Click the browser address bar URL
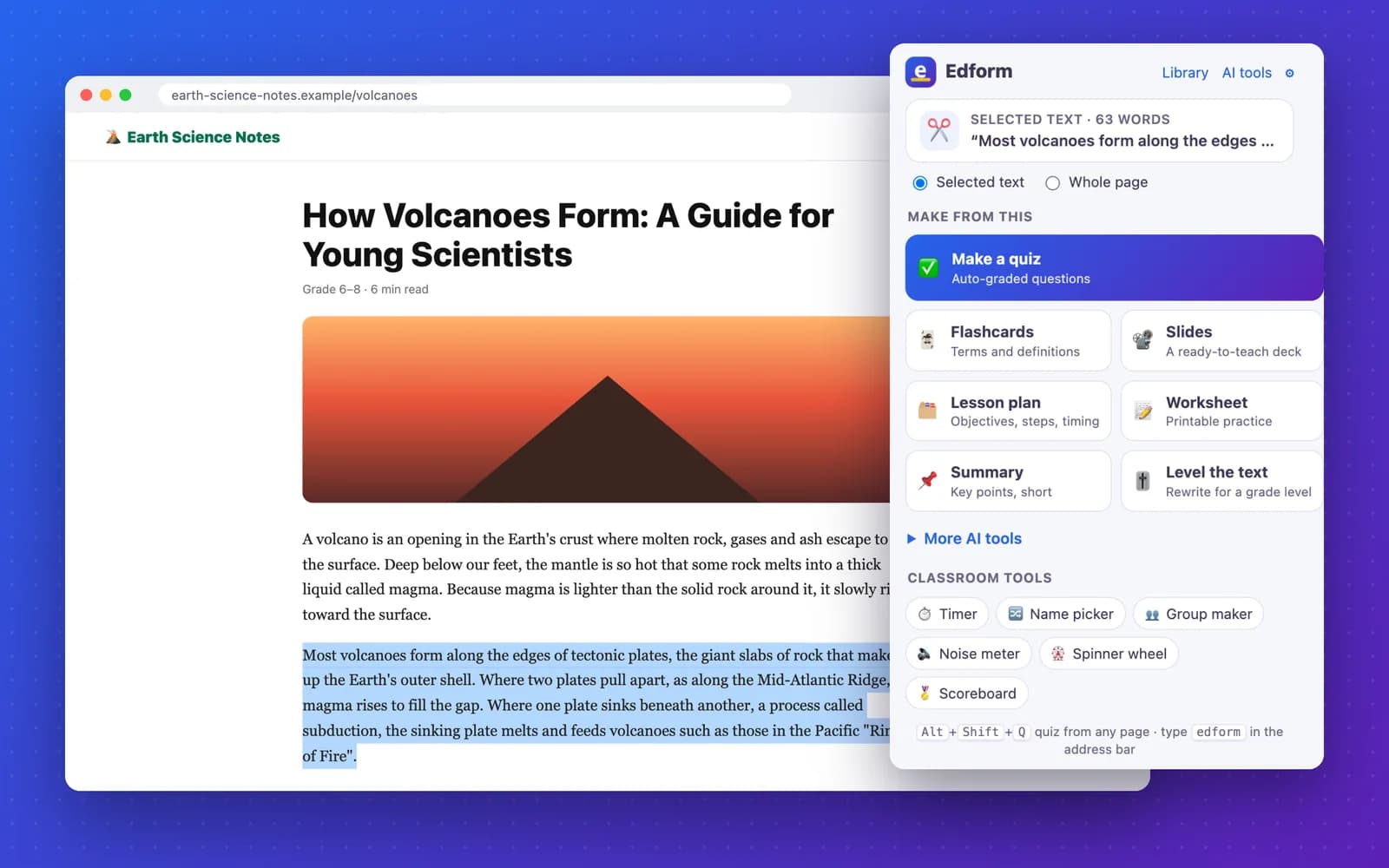This screenshot has width=1389, height=868. [474, 95]
